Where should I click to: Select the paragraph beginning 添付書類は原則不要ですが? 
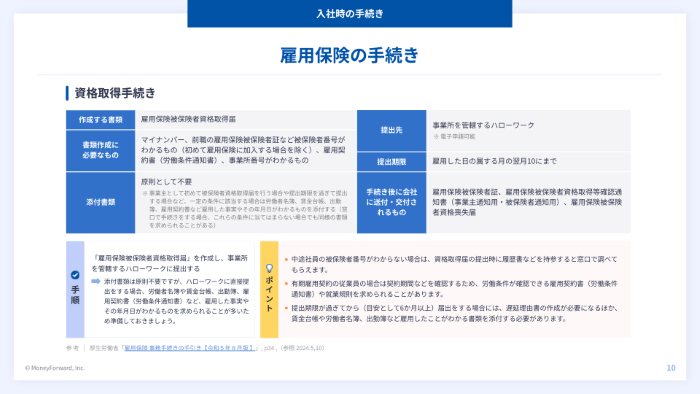coord(177,301)
